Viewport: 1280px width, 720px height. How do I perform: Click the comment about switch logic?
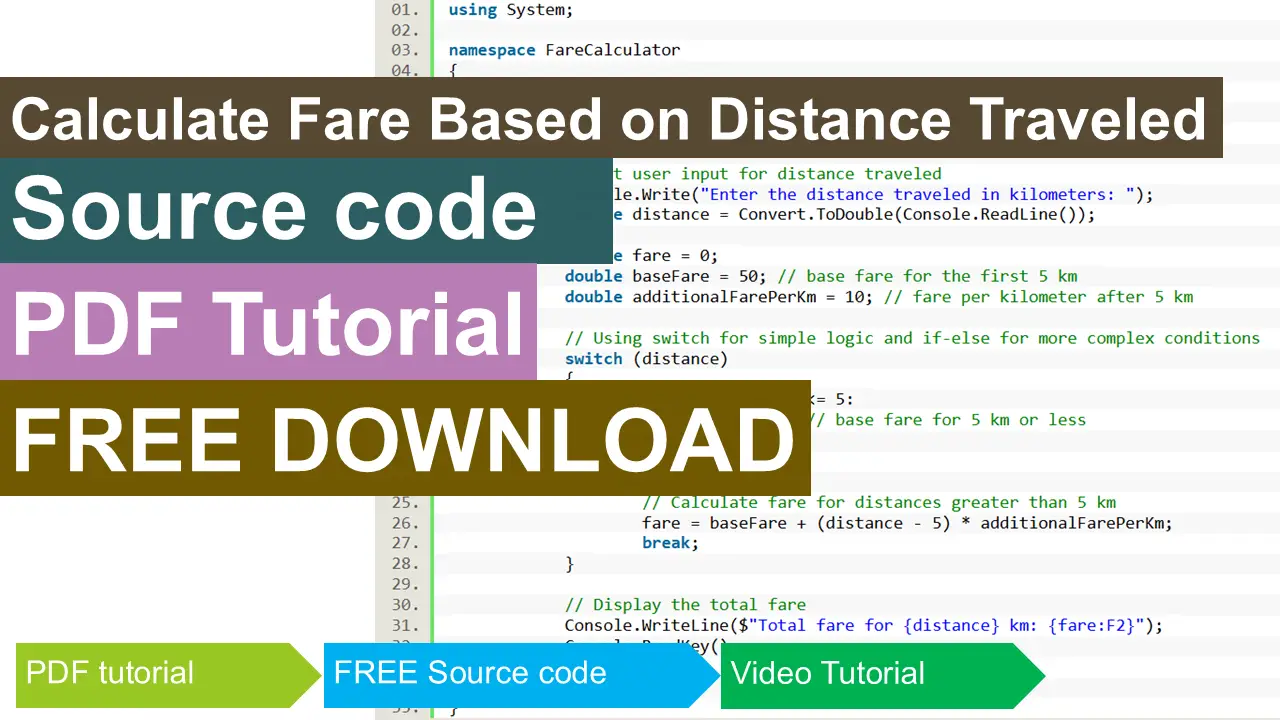(912, 338)
